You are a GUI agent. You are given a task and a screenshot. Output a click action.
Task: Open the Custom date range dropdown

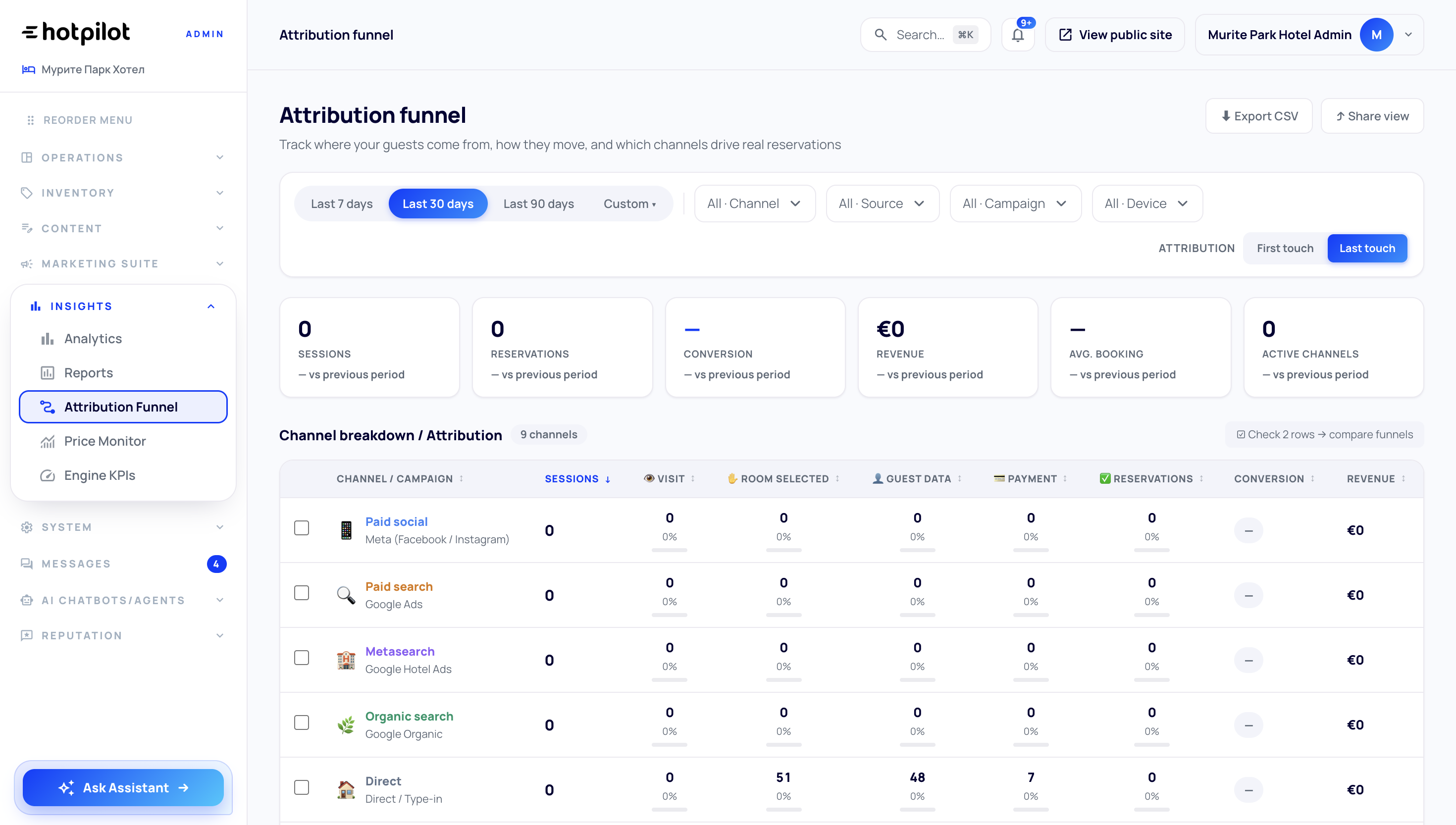[x=629, y=204]
